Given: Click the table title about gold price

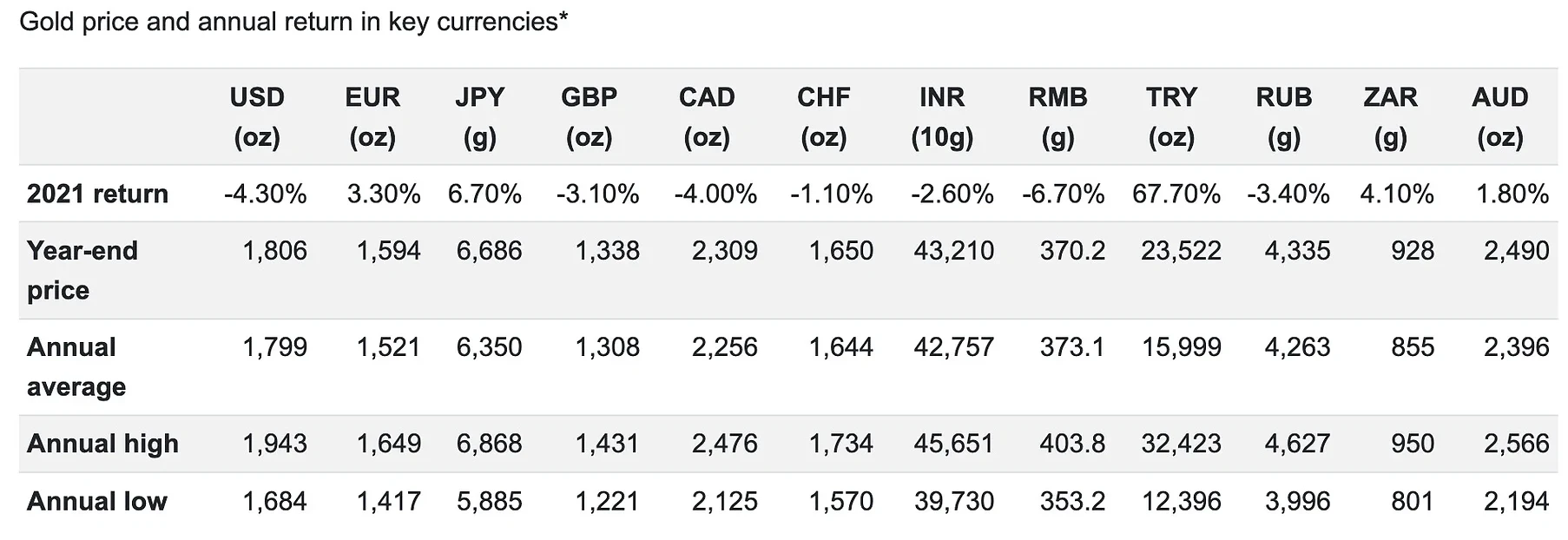Looking at the screenshot, I should (x=293, y=22).
